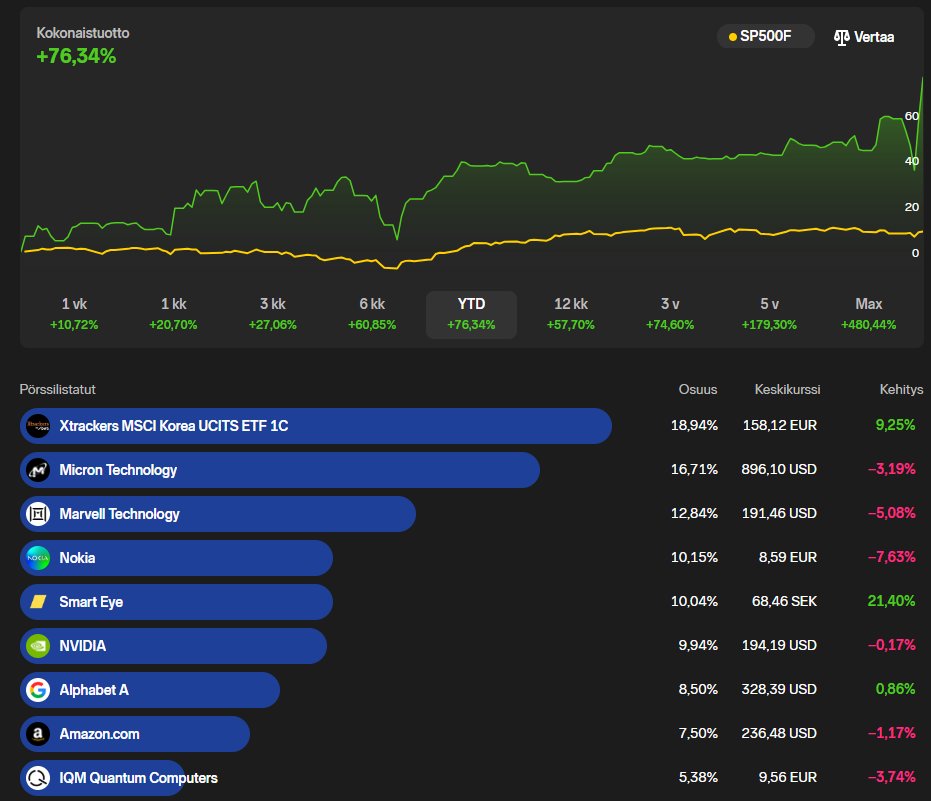Click the green portfolio line's final peak
The image size is (931, 801).
coord(922,79)
